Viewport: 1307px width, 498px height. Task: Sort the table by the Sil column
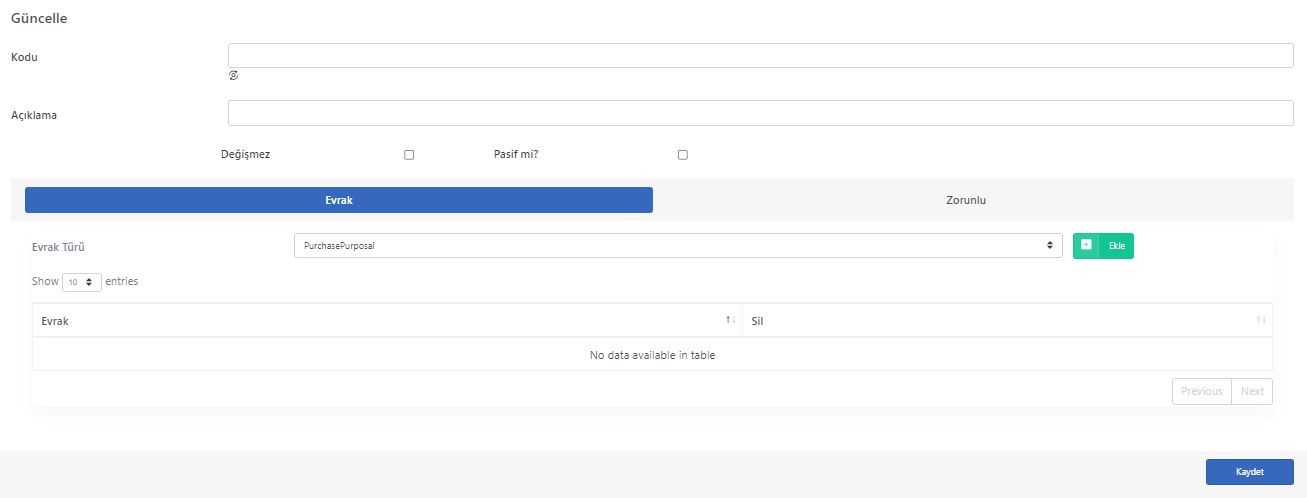[x=1007, y=320]
